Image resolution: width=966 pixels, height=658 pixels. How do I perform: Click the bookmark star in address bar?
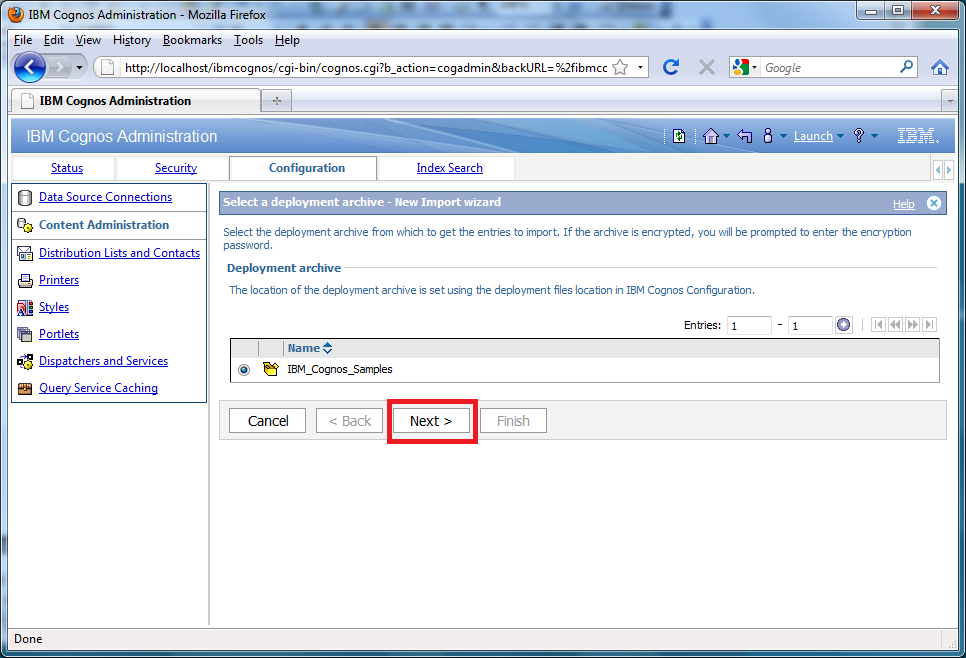(x=620, y=67)
